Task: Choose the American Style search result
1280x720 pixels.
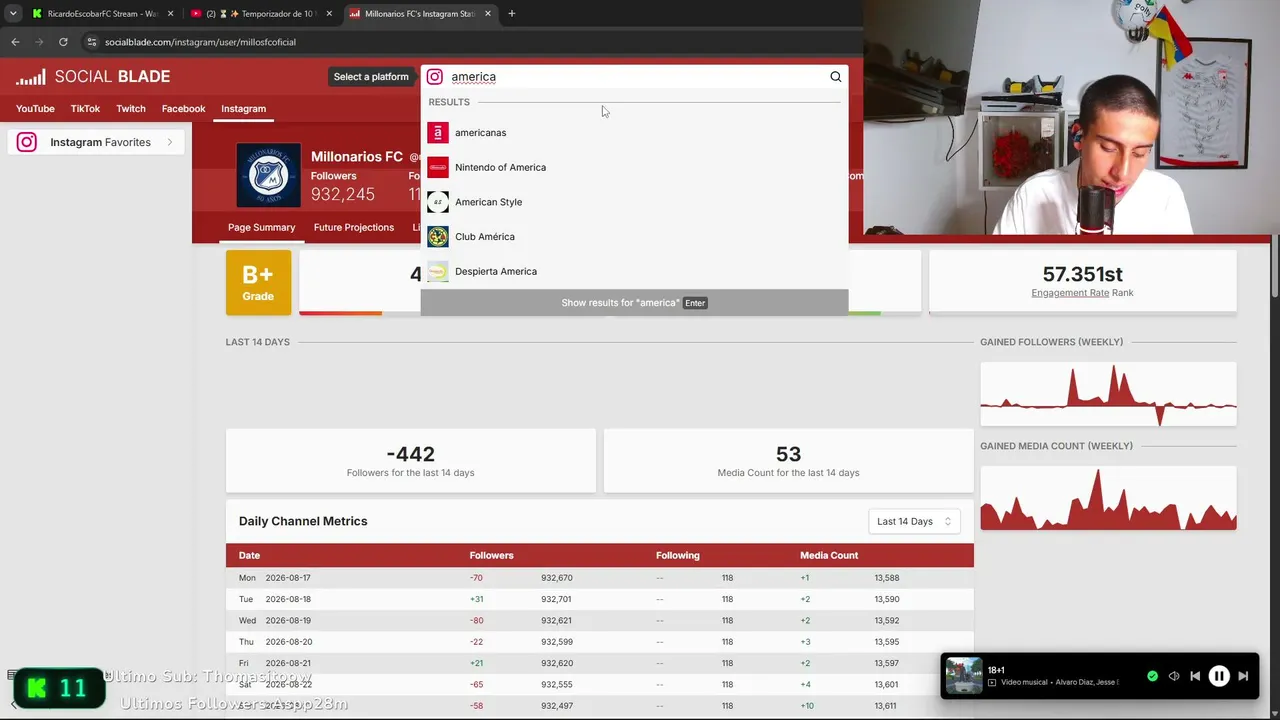Action: [x=634, y=202]
